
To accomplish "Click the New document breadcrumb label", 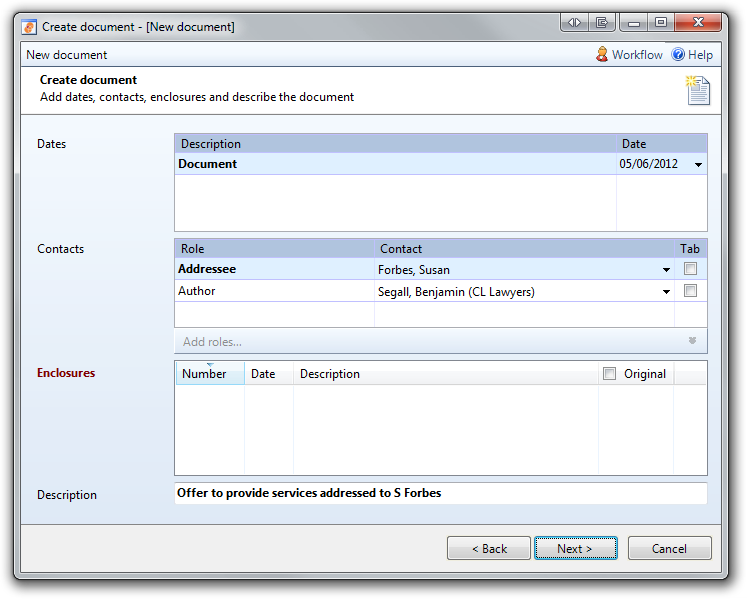I will [67, 55].
